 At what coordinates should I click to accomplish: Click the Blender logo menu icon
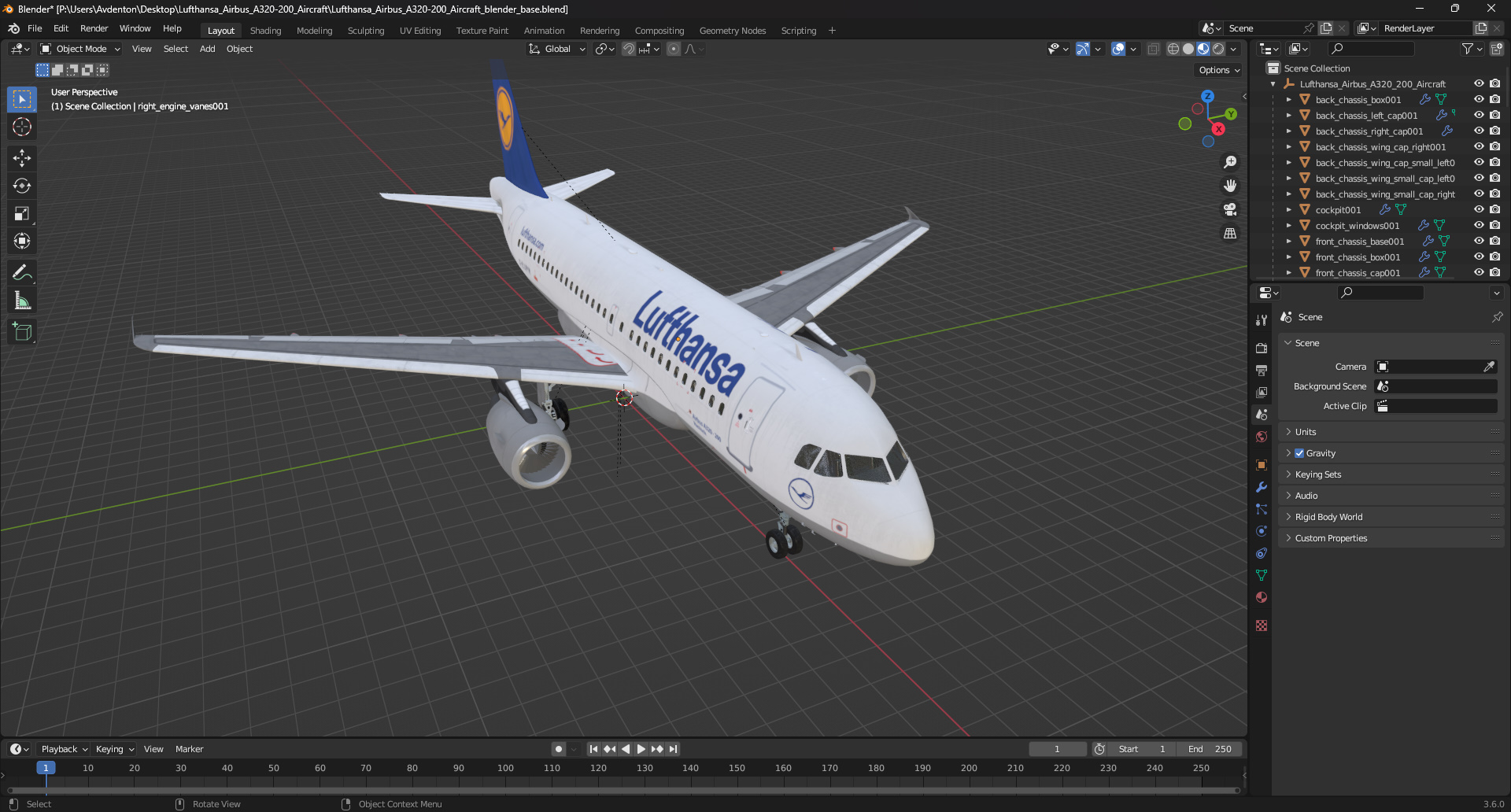[x=13, y=28]
